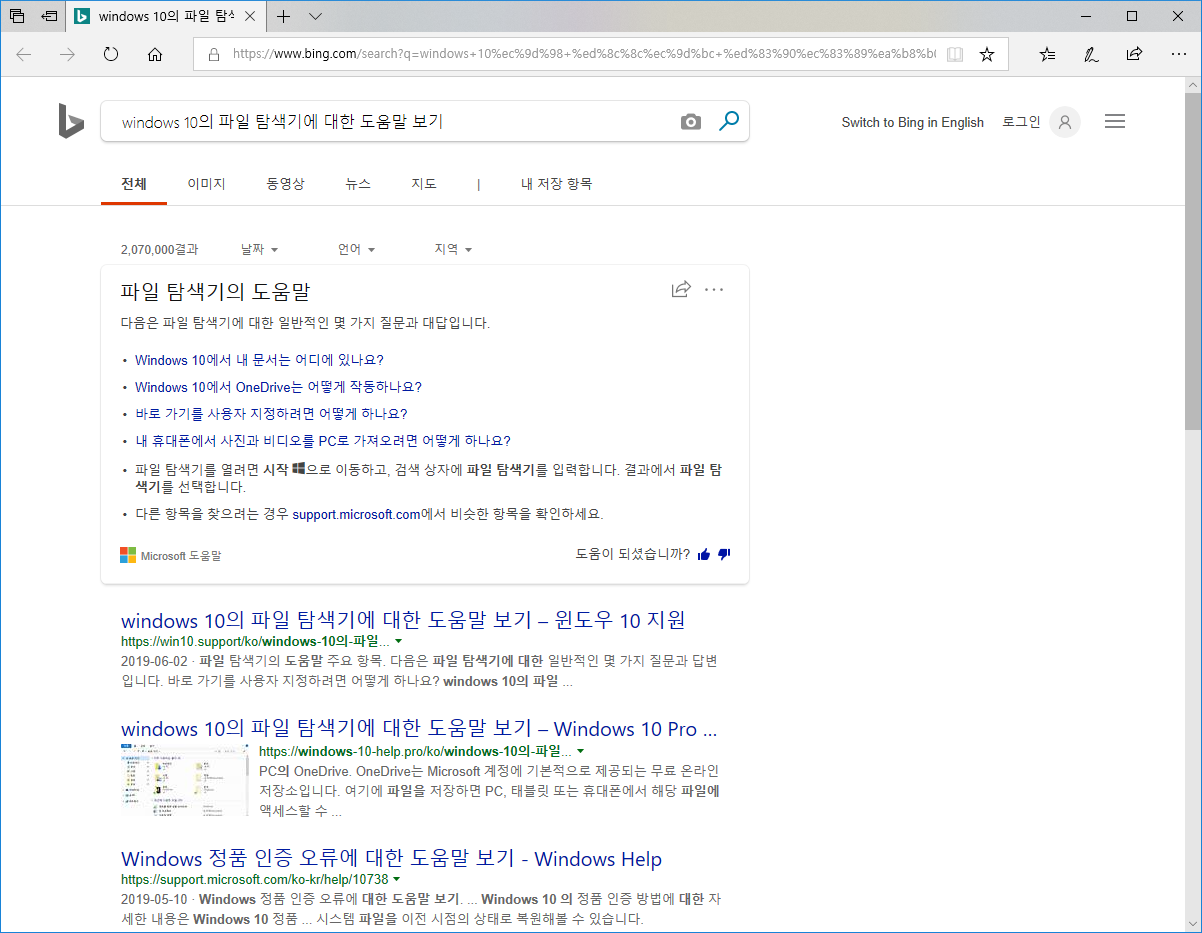
Task: Open more options on help card
Action: tap(713, 290)
